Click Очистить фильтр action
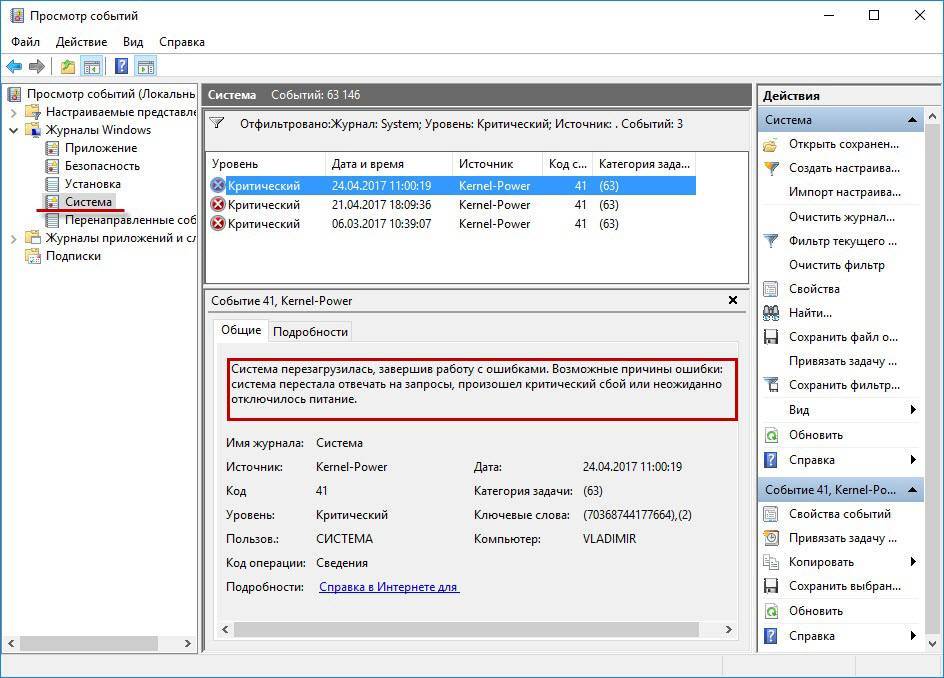This screenshot has width=944, height=678. [x=836, y=265]
